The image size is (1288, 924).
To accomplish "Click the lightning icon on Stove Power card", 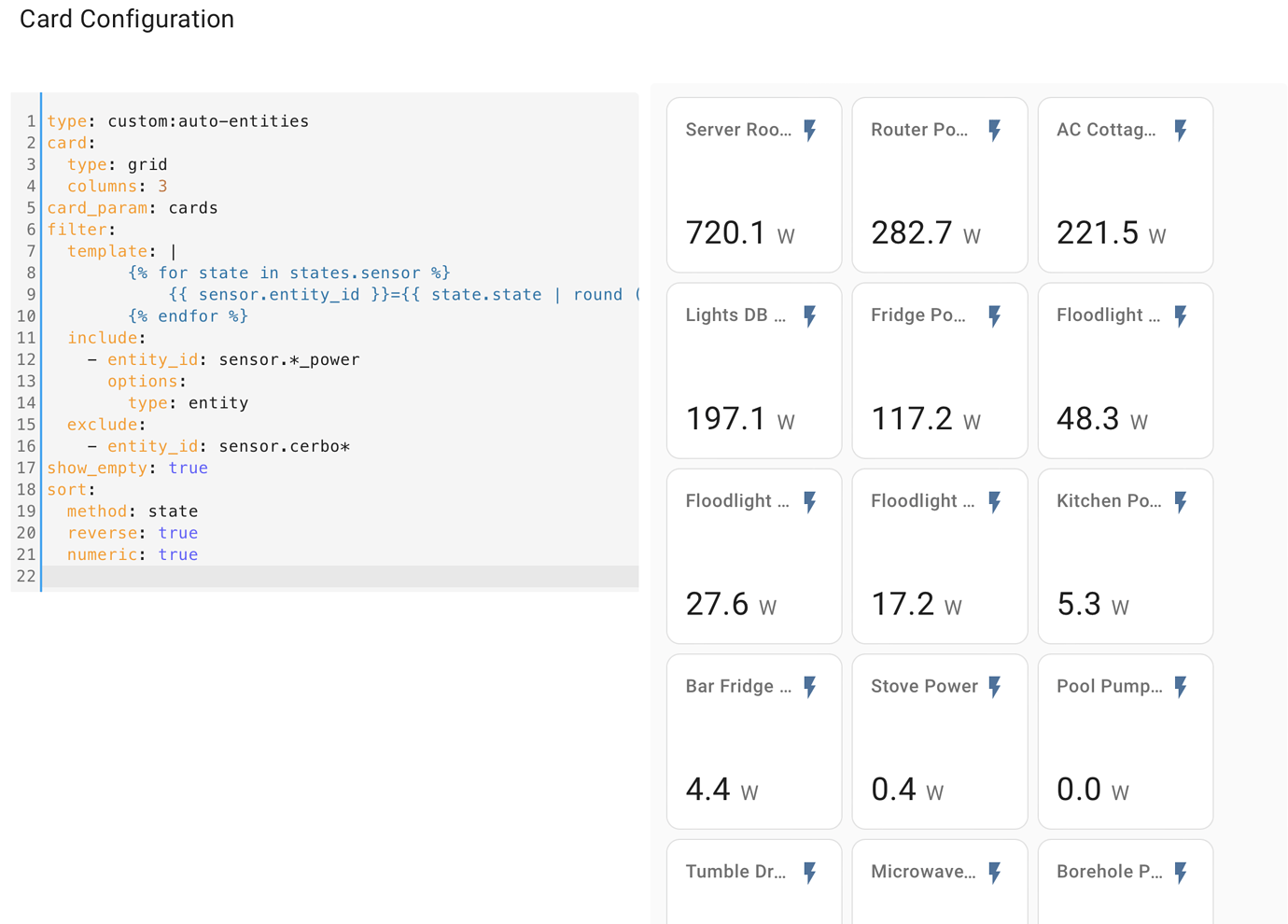I will (x=994, y=686).
